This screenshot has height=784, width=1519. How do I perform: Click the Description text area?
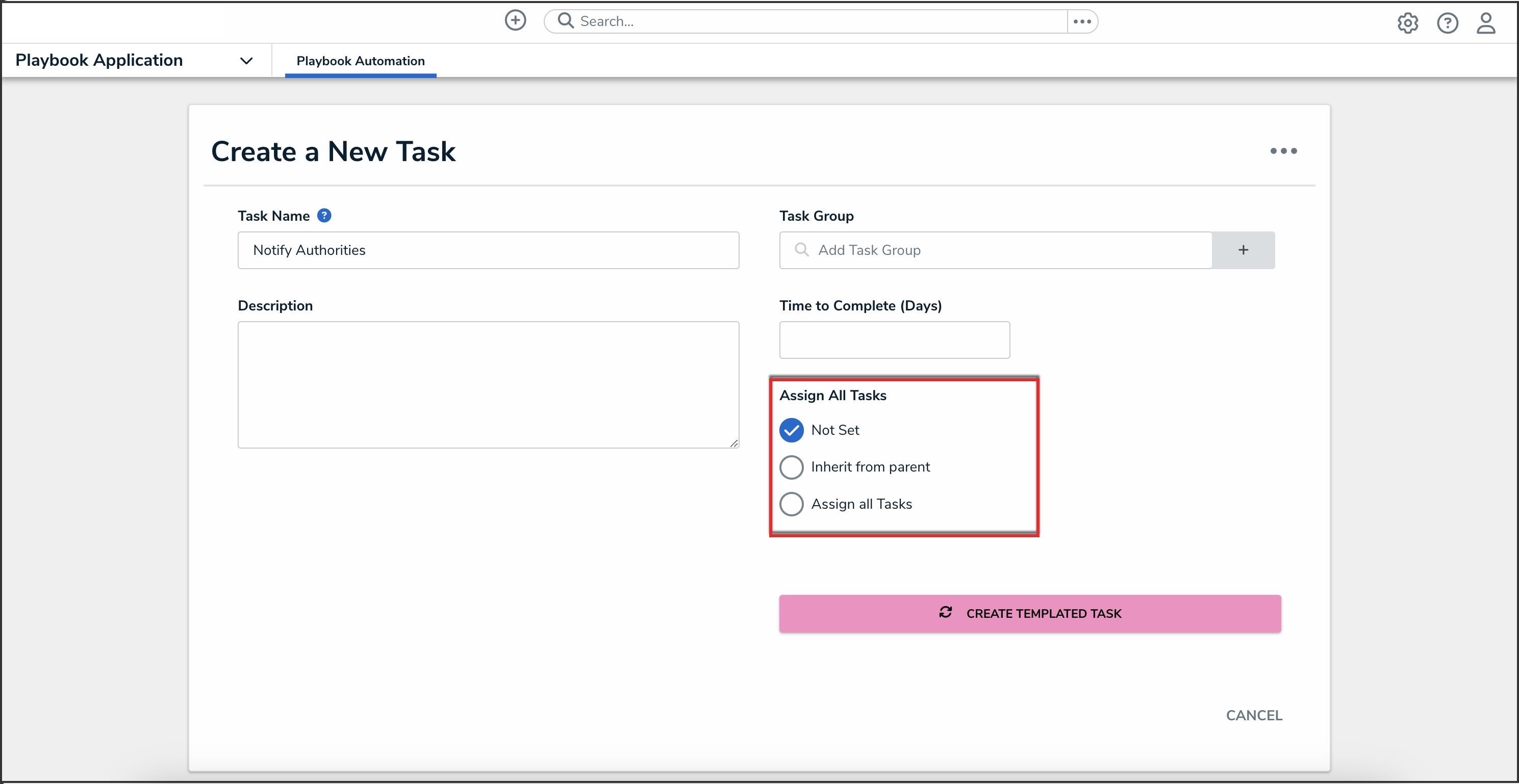click(488, 384)
